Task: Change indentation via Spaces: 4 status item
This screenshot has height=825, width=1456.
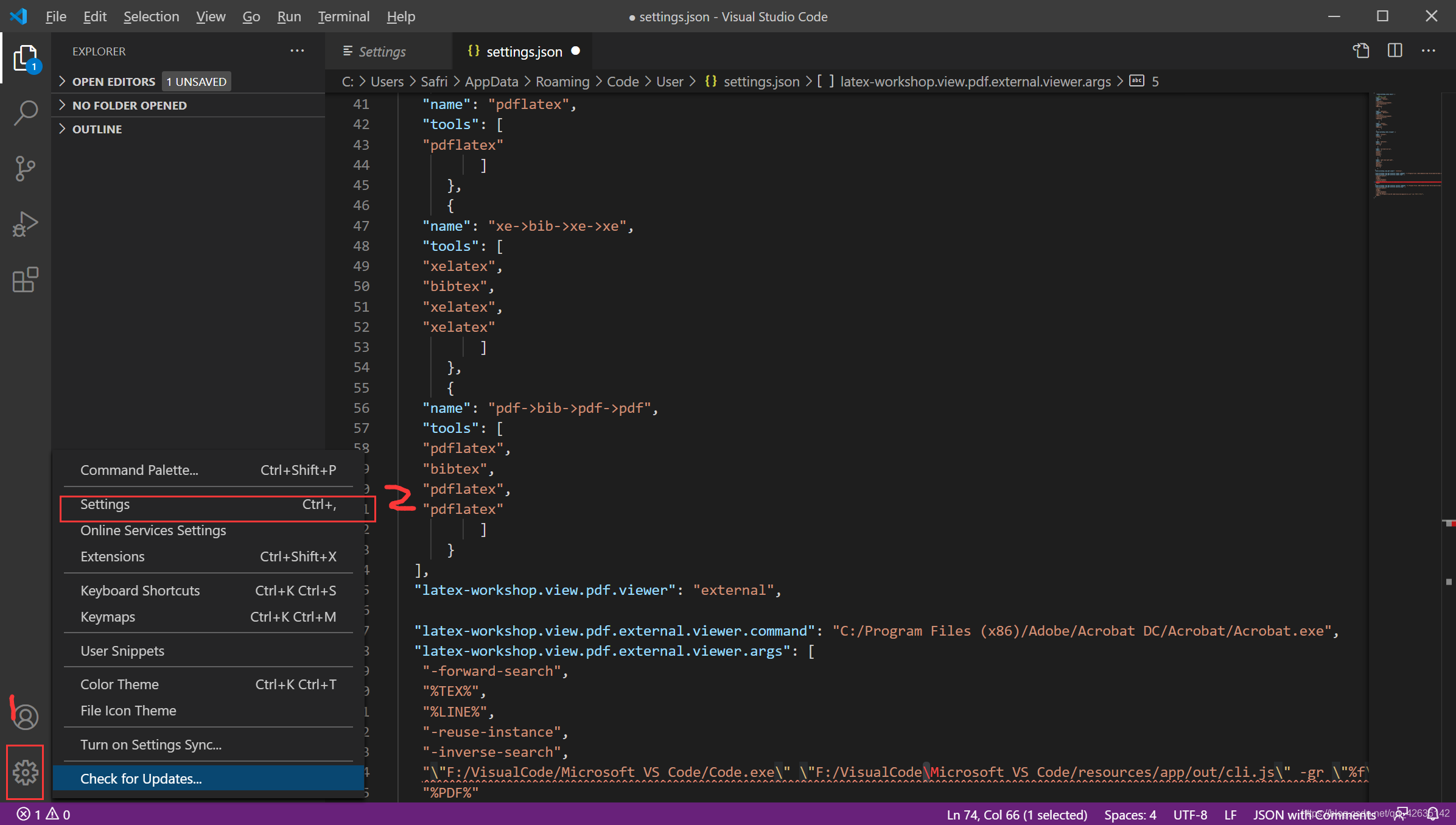Action: coord(1130,814)
